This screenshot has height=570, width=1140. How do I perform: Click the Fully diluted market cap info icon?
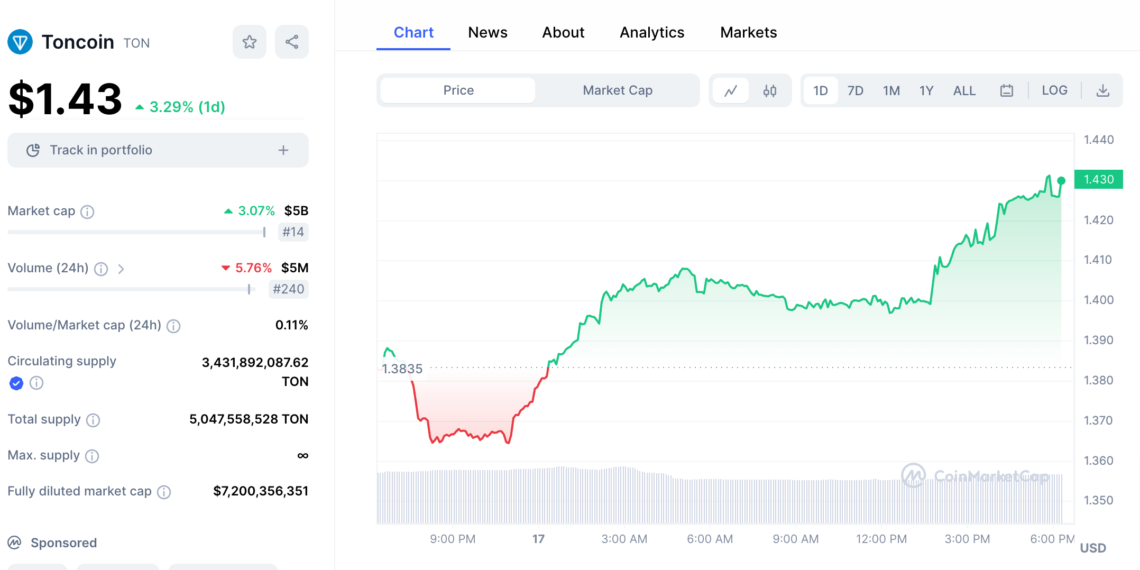click(164, 492)
